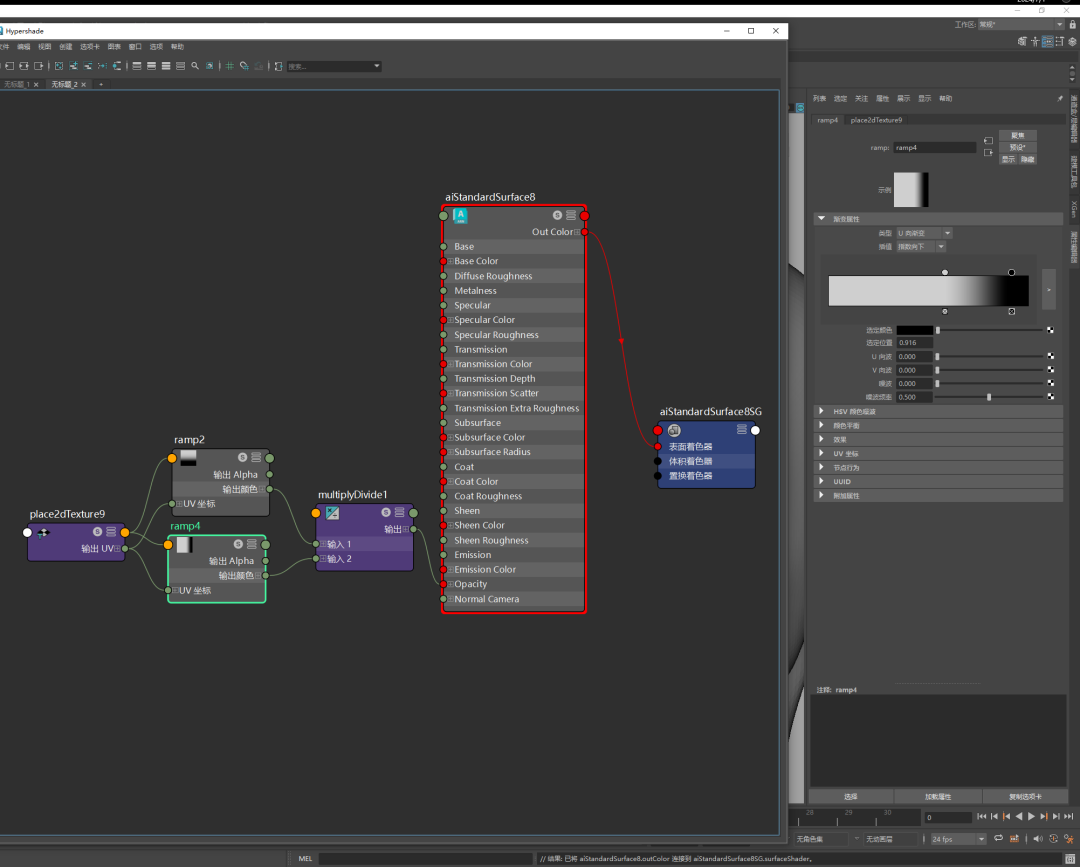1080x867 pixels.
Task: Click the multiplyDivide1 node type icon
Action: click(332, 512)
